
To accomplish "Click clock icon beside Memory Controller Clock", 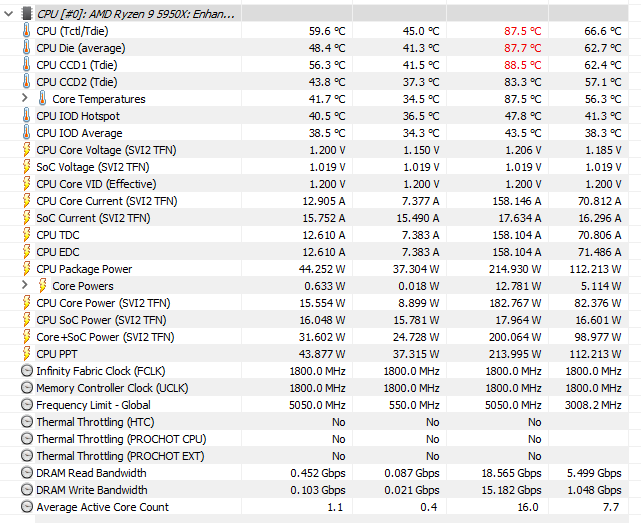I will tap(27, 388).
